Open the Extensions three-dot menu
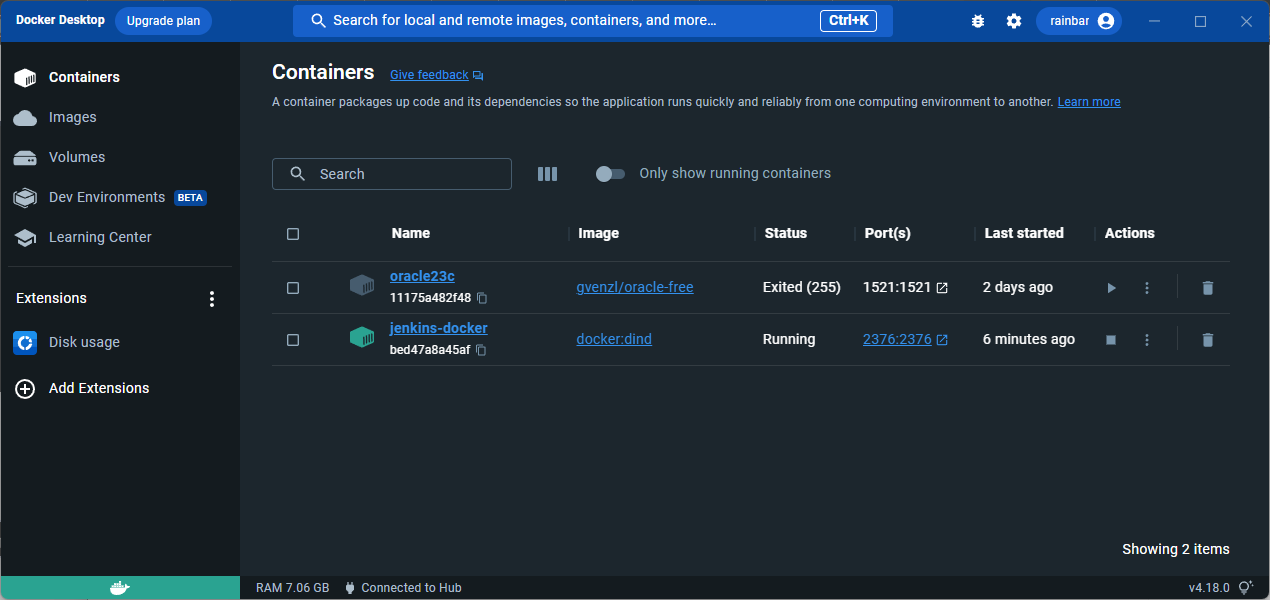The width and height of the screenshot is (1270, 600). tap(211, 298)
